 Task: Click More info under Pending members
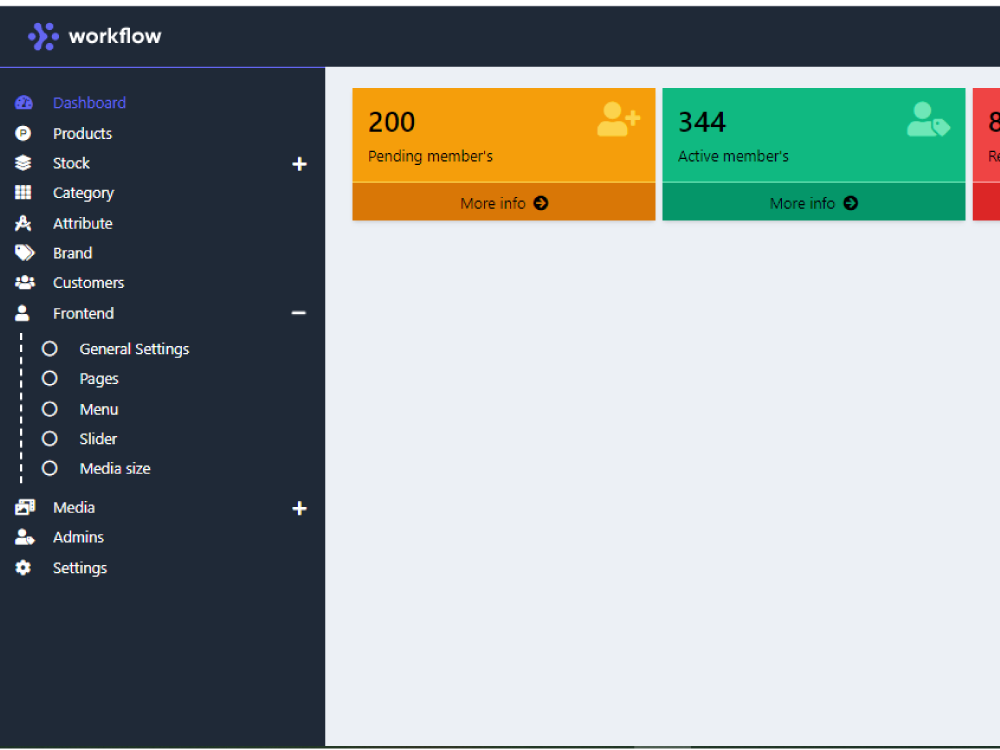point(504,203)
